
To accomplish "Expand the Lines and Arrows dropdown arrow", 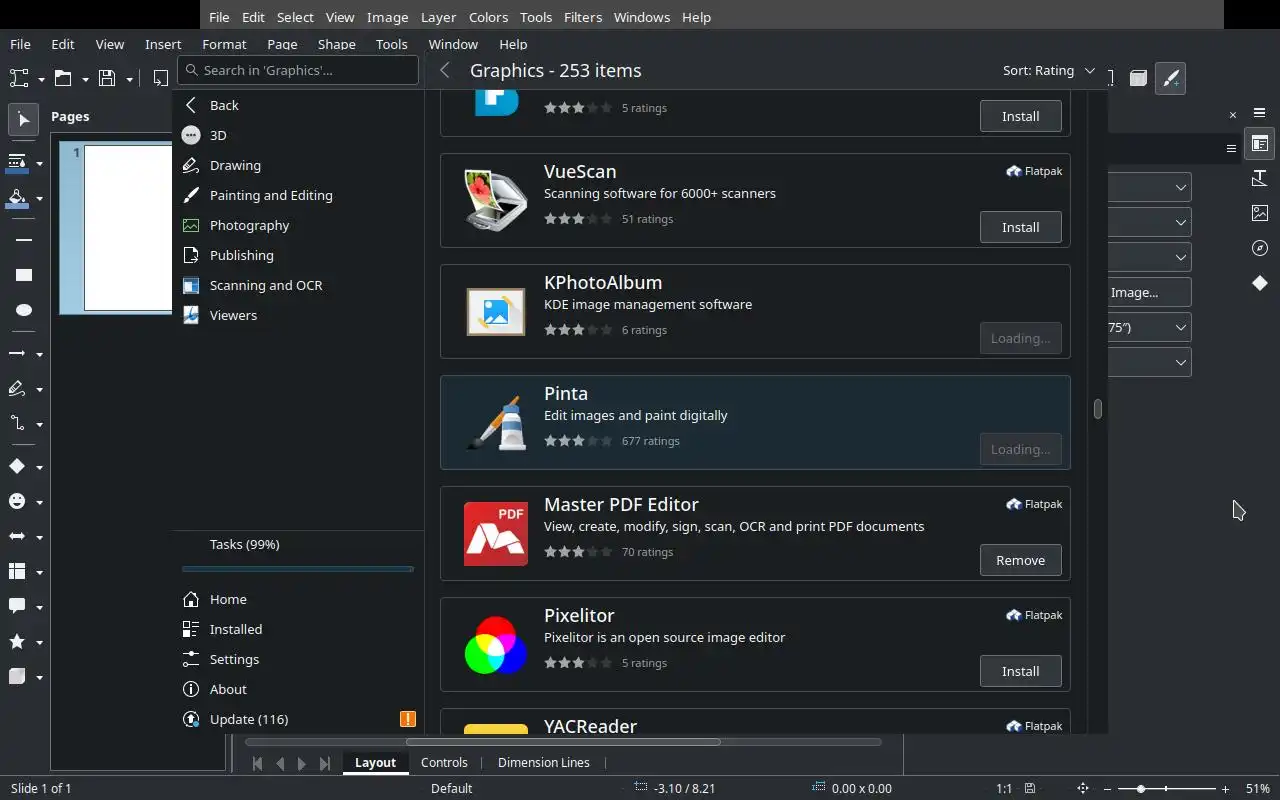I will pyautogui.click(x=39, y=355).
